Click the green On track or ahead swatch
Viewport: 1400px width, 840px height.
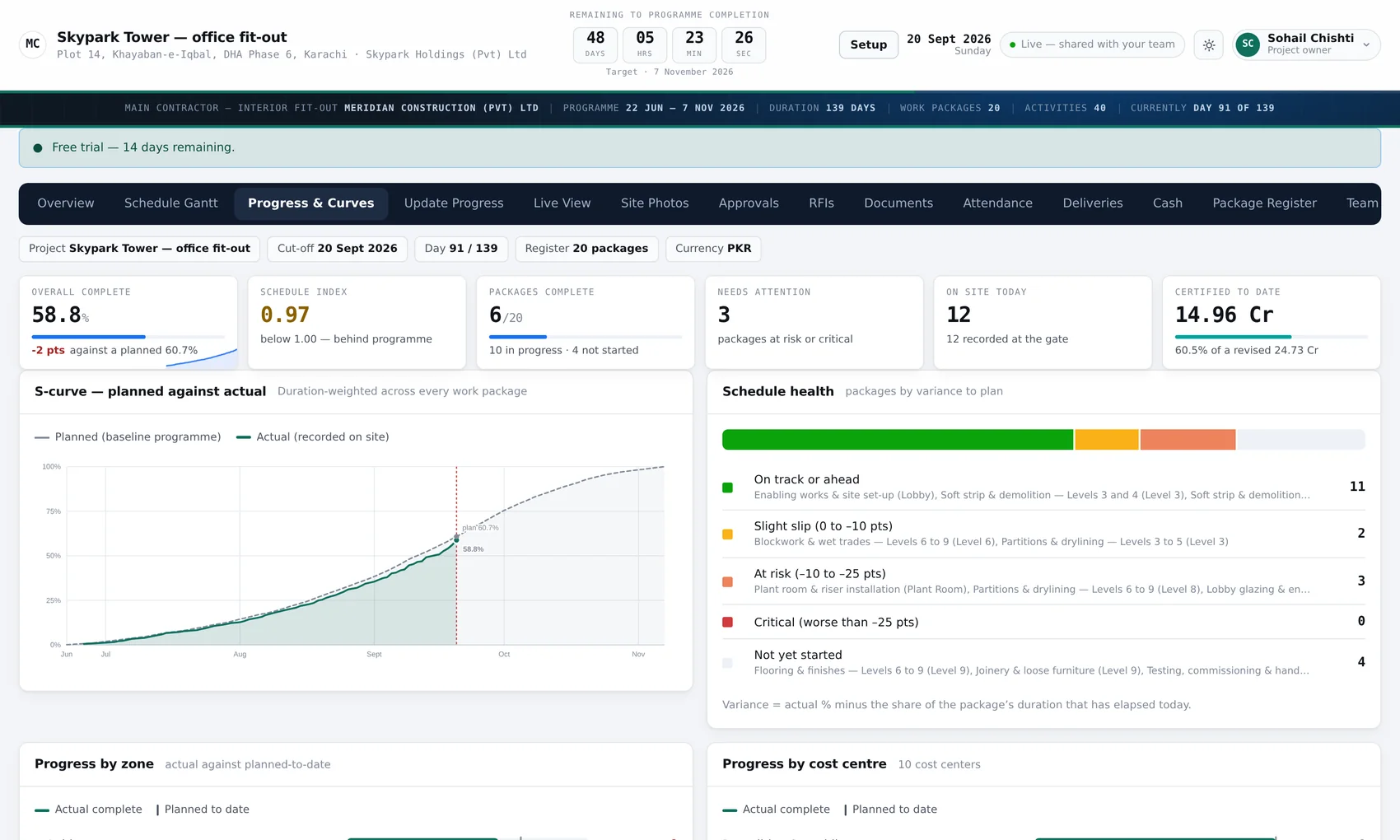[x=727, y=488]
